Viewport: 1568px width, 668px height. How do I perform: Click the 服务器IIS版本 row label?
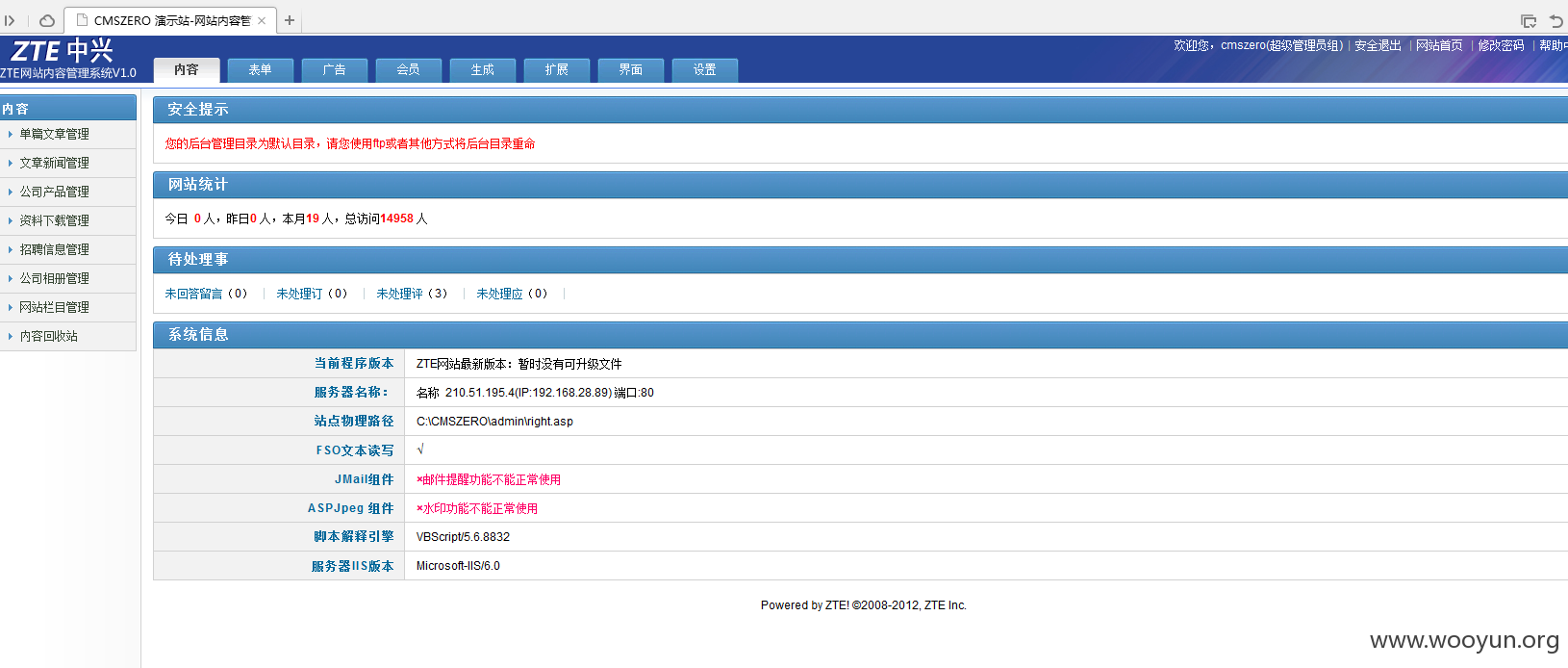(352, 566)
